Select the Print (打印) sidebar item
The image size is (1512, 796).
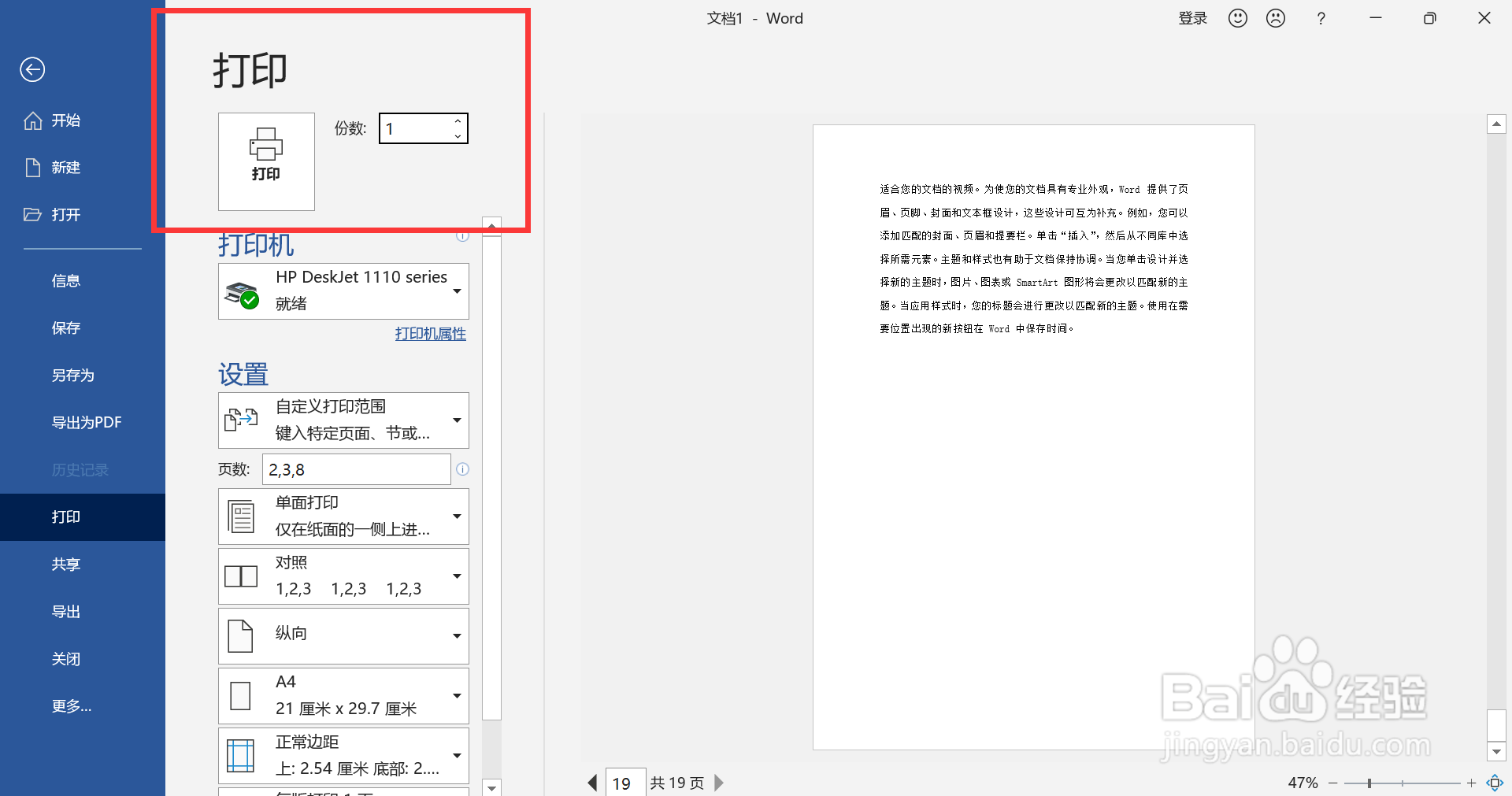click(x=83, y=517)
